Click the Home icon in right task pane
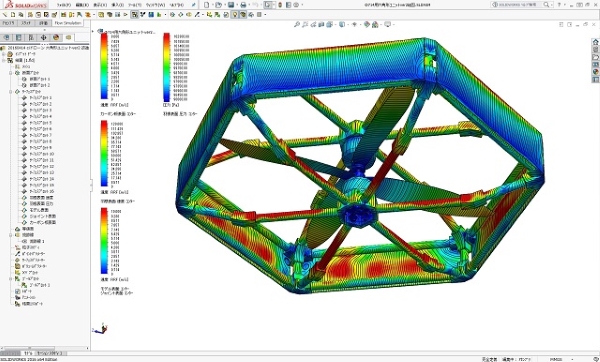This screenshot has width=600, height=362. click(595, 42)
